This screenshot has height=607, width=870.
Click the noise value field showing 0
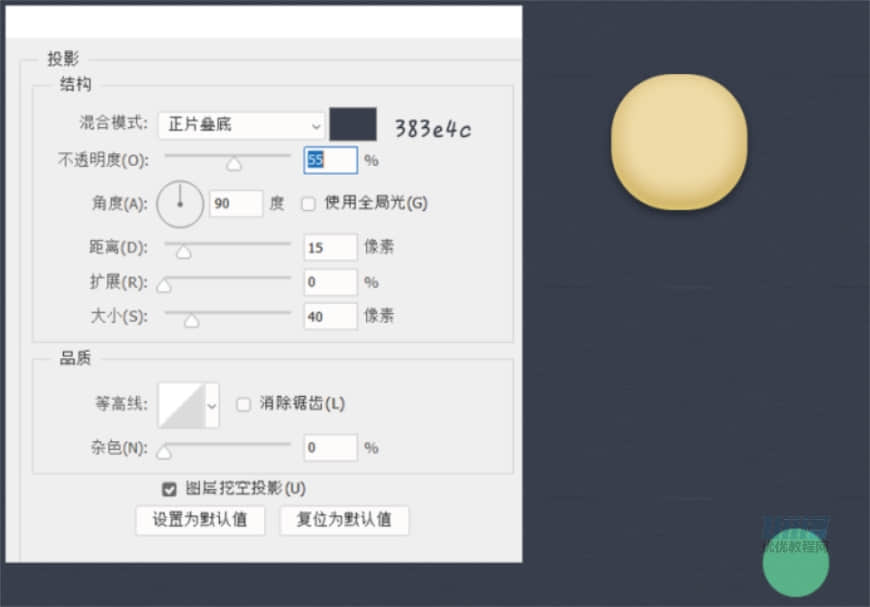(330, 448)
